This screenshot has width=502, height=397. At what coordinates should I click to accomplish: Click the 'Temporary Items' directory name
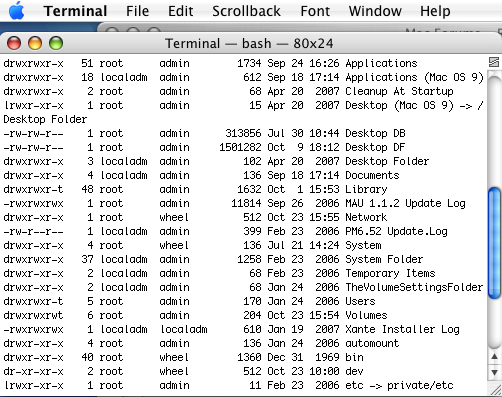tap(390, 273)
